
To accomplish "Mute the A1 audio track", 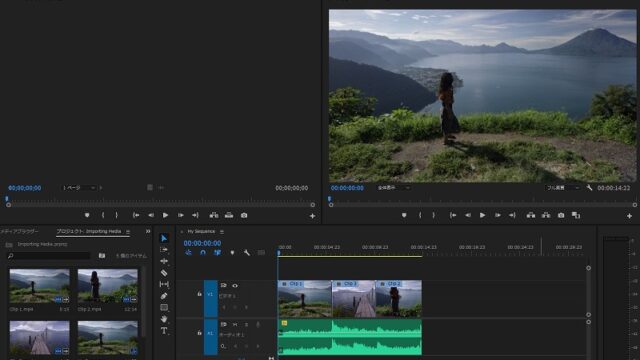I will (x=235, y=325).
